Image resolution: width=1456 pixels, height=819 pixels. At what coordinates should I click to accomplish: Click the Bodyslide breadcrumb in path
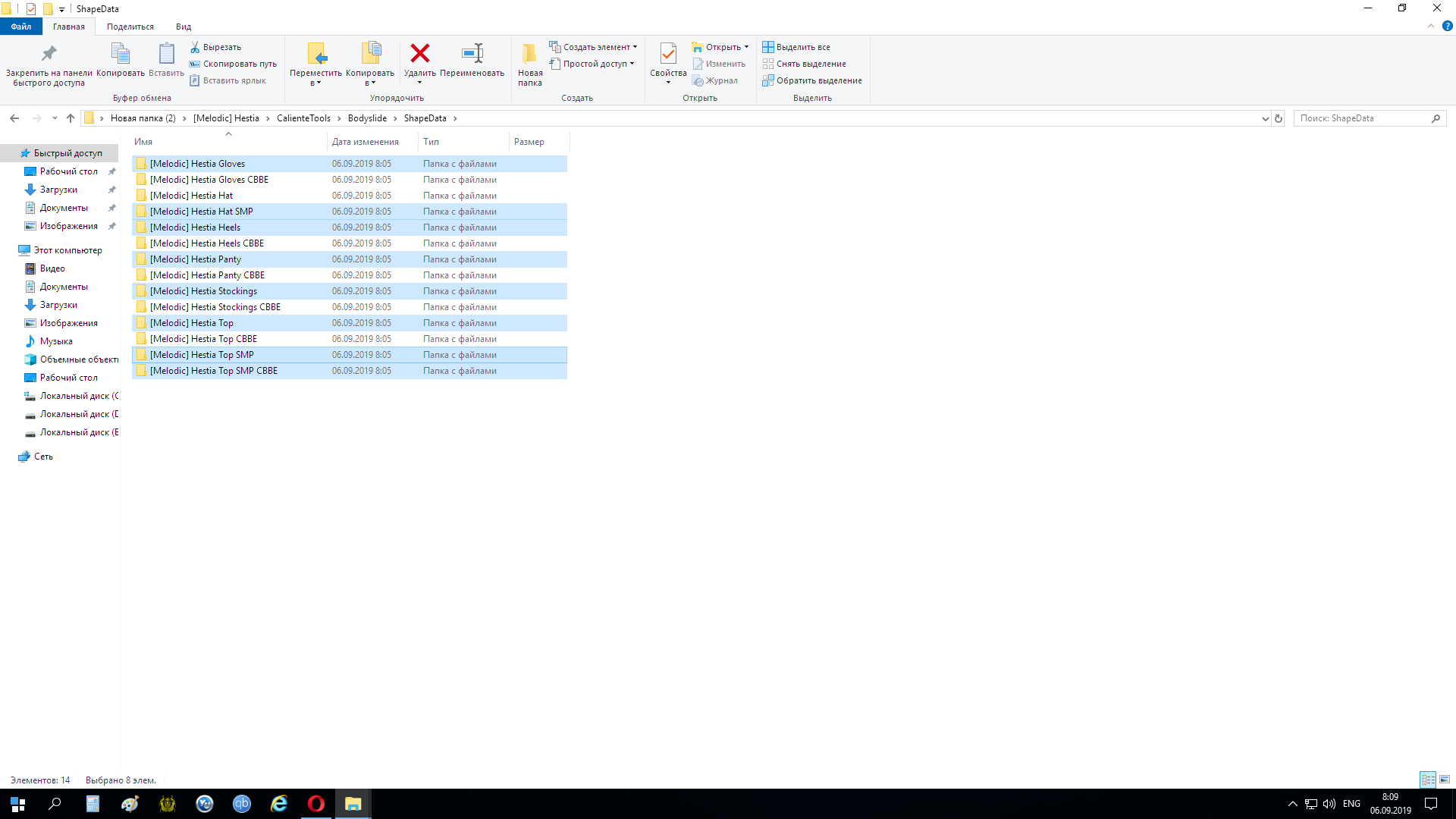pos(367,118)
